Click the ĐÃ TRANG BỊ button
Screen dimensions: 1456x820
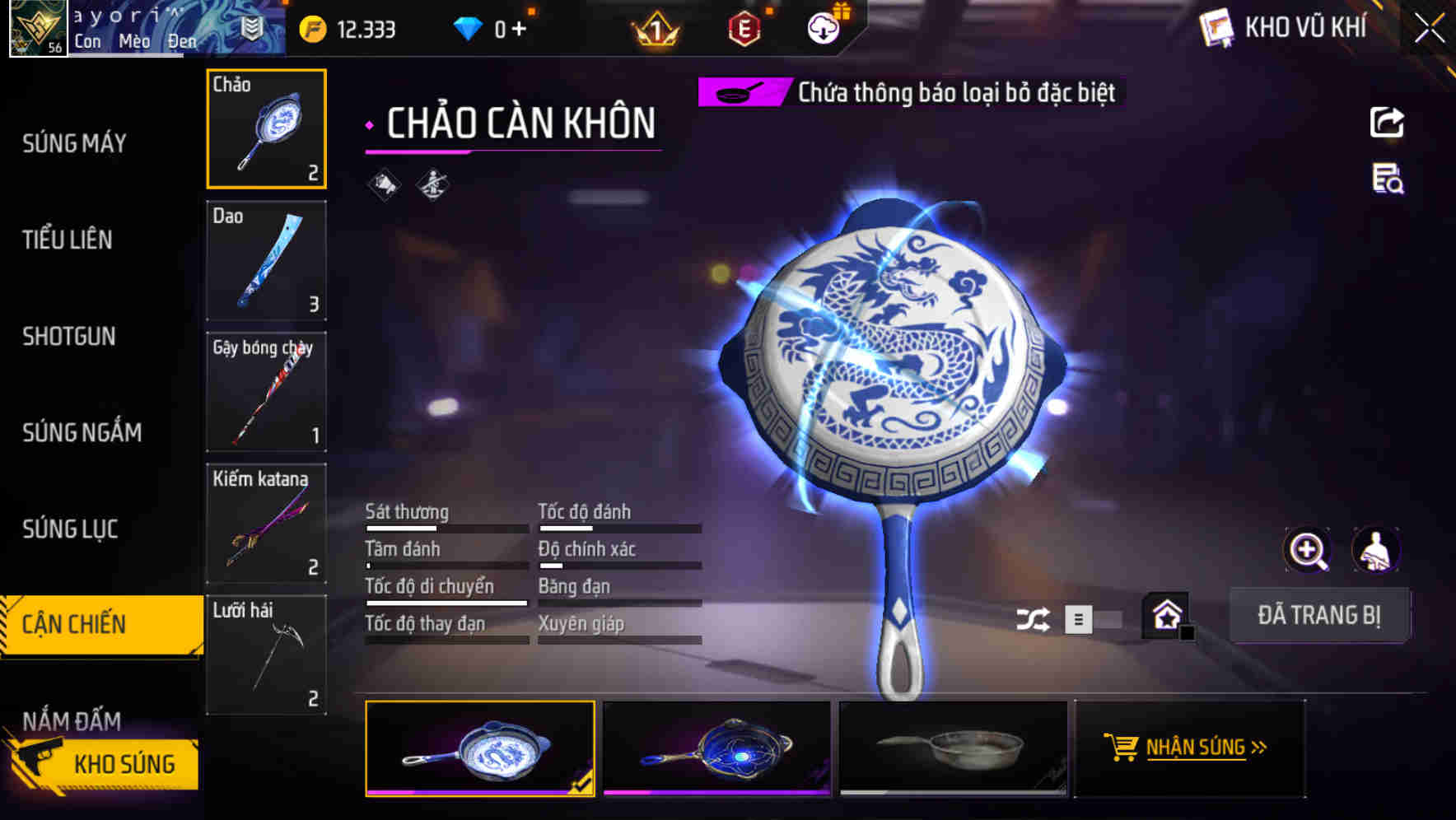[x=1318, y=615]
